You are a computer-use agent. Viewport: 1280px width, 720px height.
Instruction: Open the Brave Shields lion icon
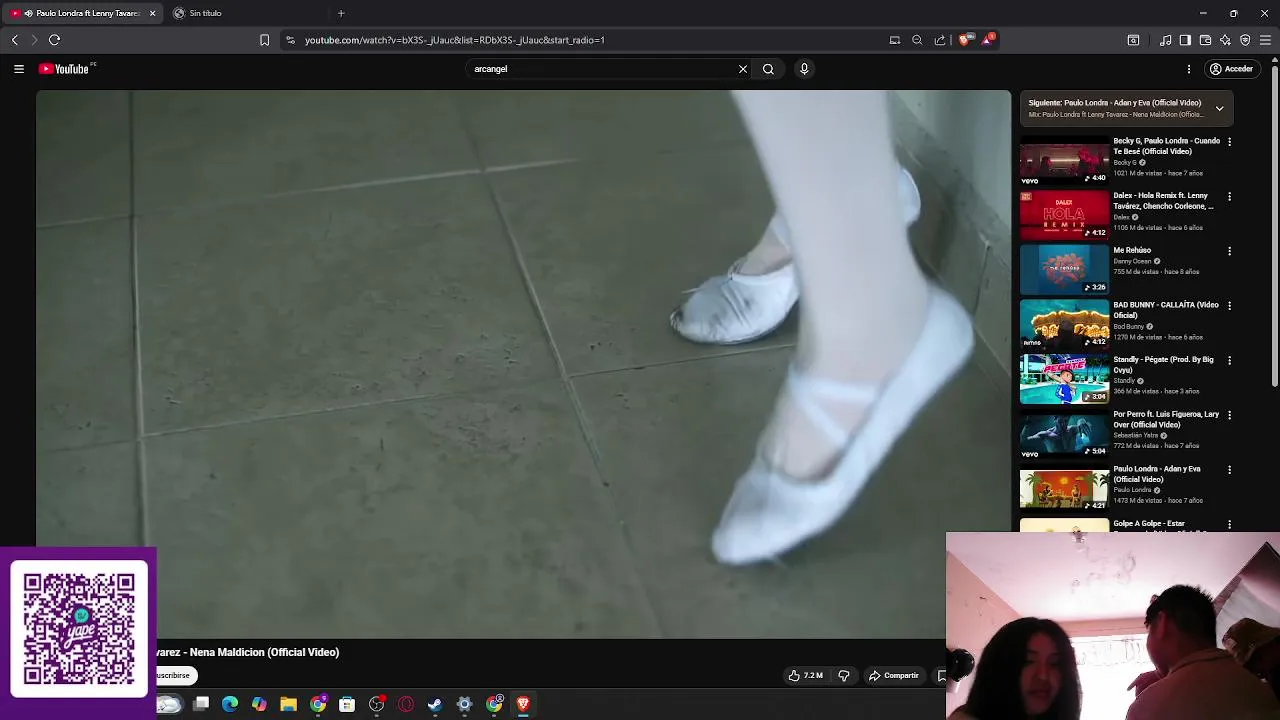[964, 40]
